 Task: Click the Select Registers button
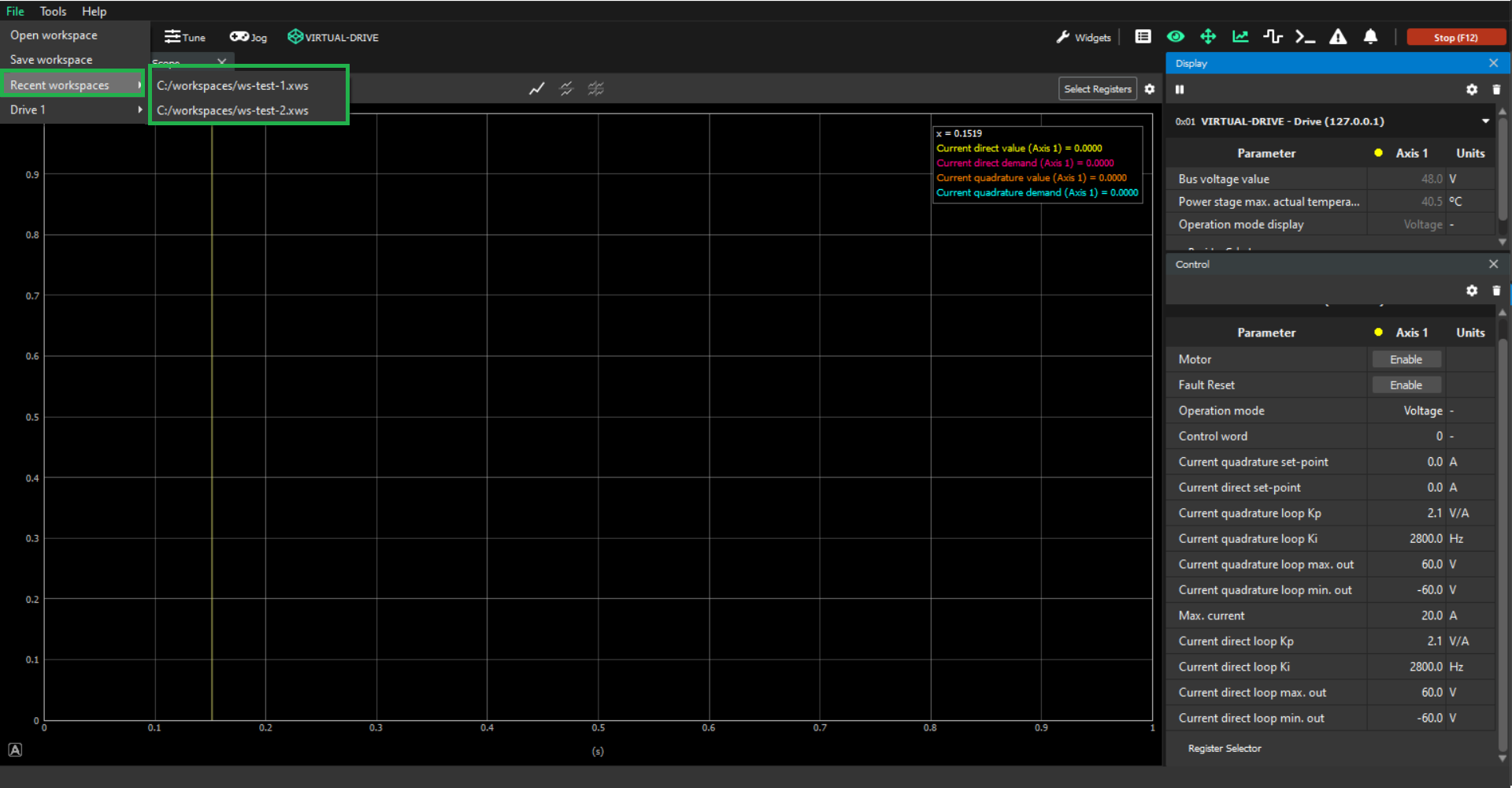point(1097,89)
